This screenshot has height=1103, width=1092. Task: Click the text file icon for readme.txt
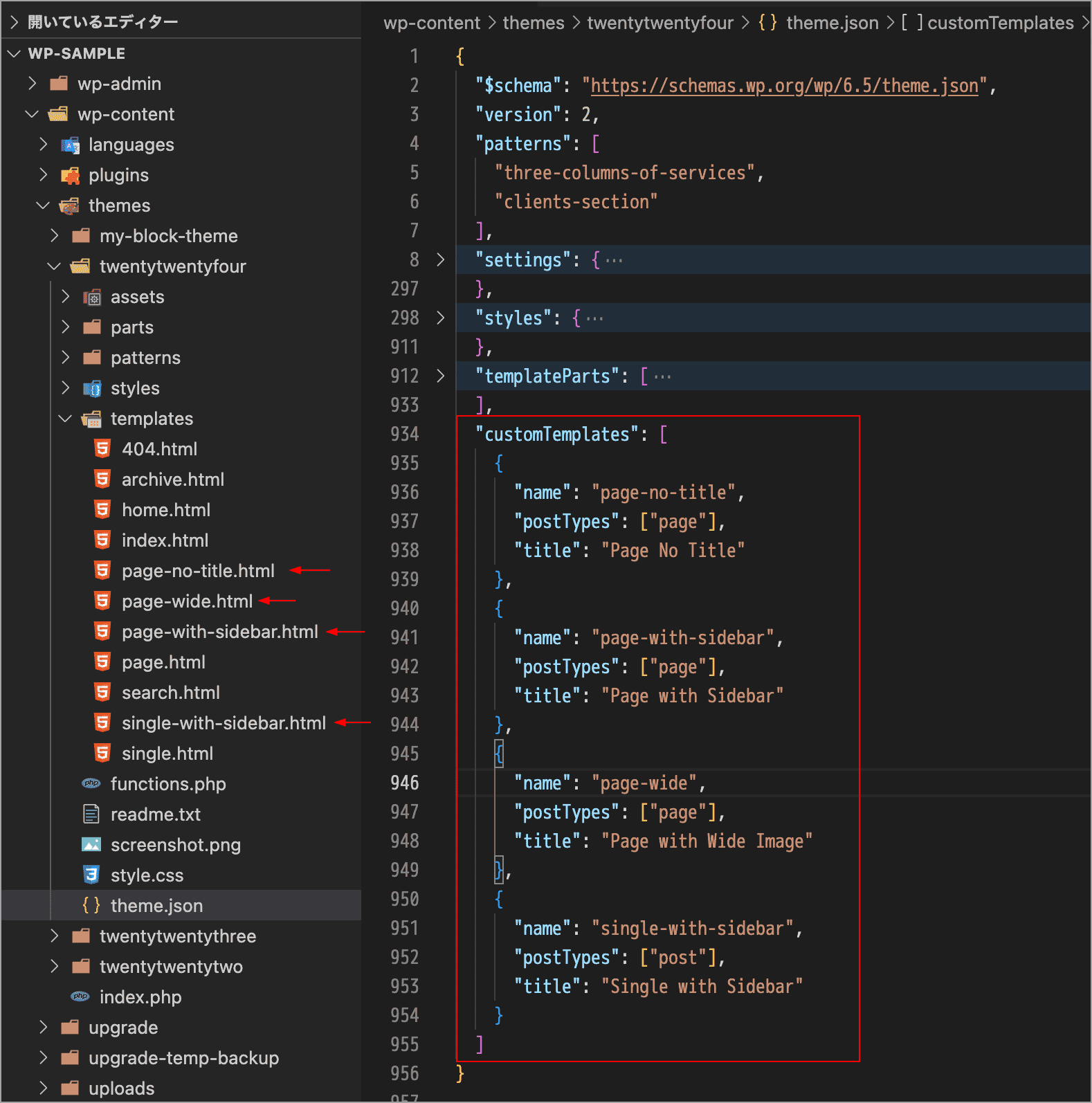(91, 814)
